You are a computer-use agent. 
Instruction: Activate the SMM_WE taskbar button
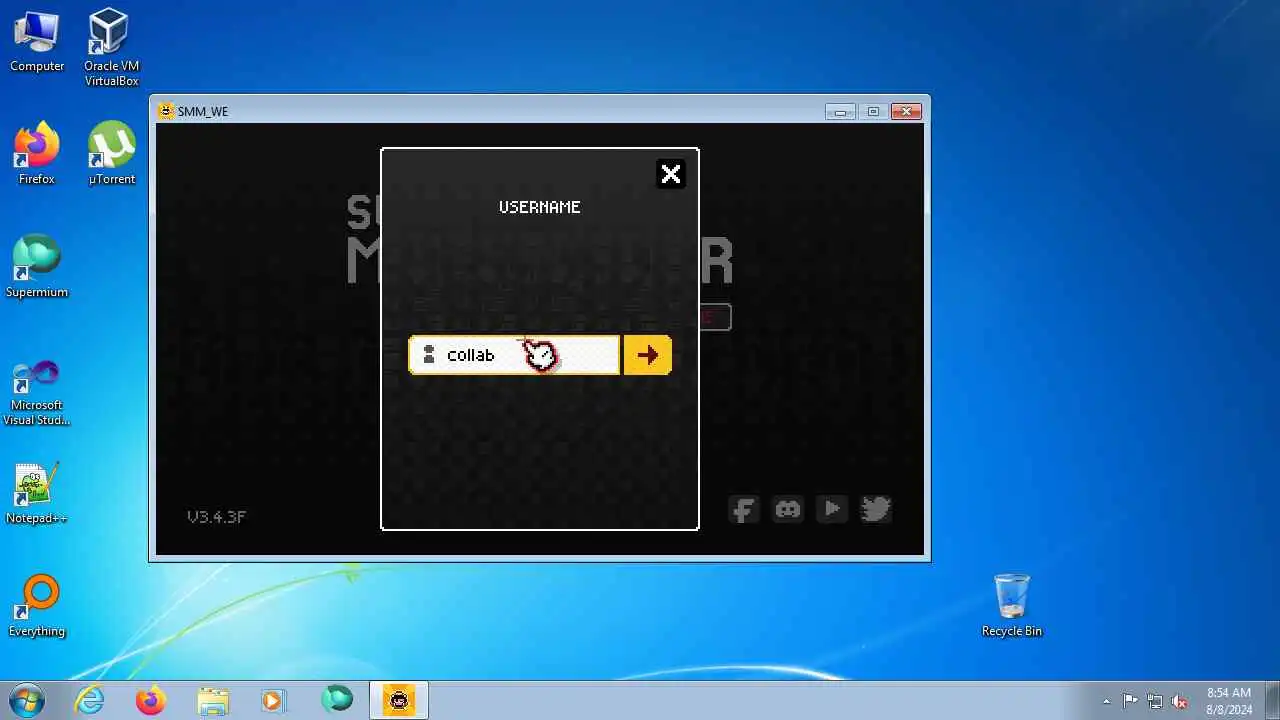click(399, 700)
